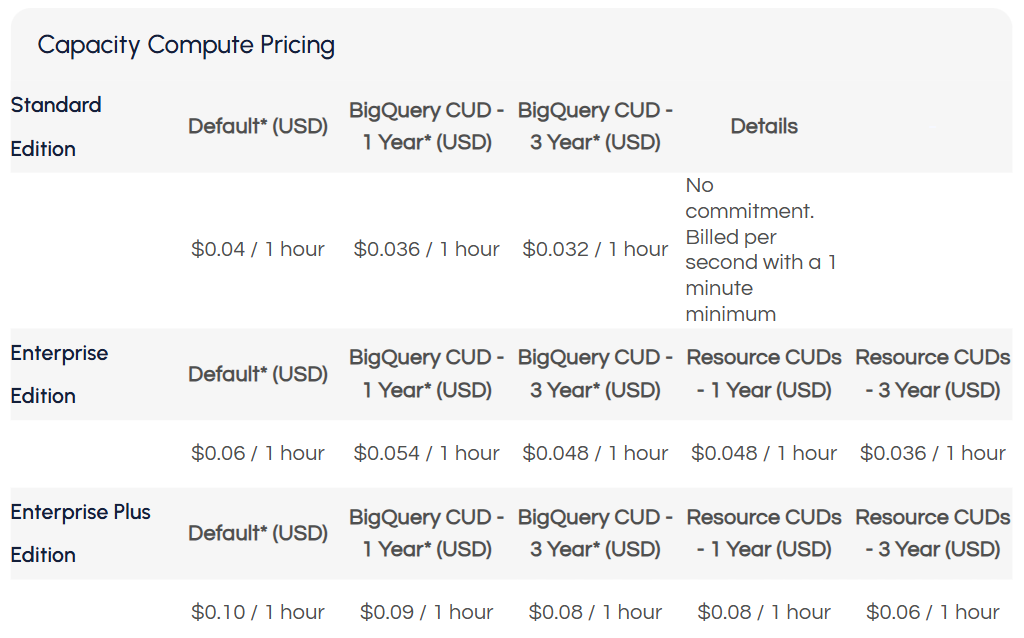Screen dimensions: 1024x638
Task: Click the $0.10 / 1 hour price
Action: 258,612
